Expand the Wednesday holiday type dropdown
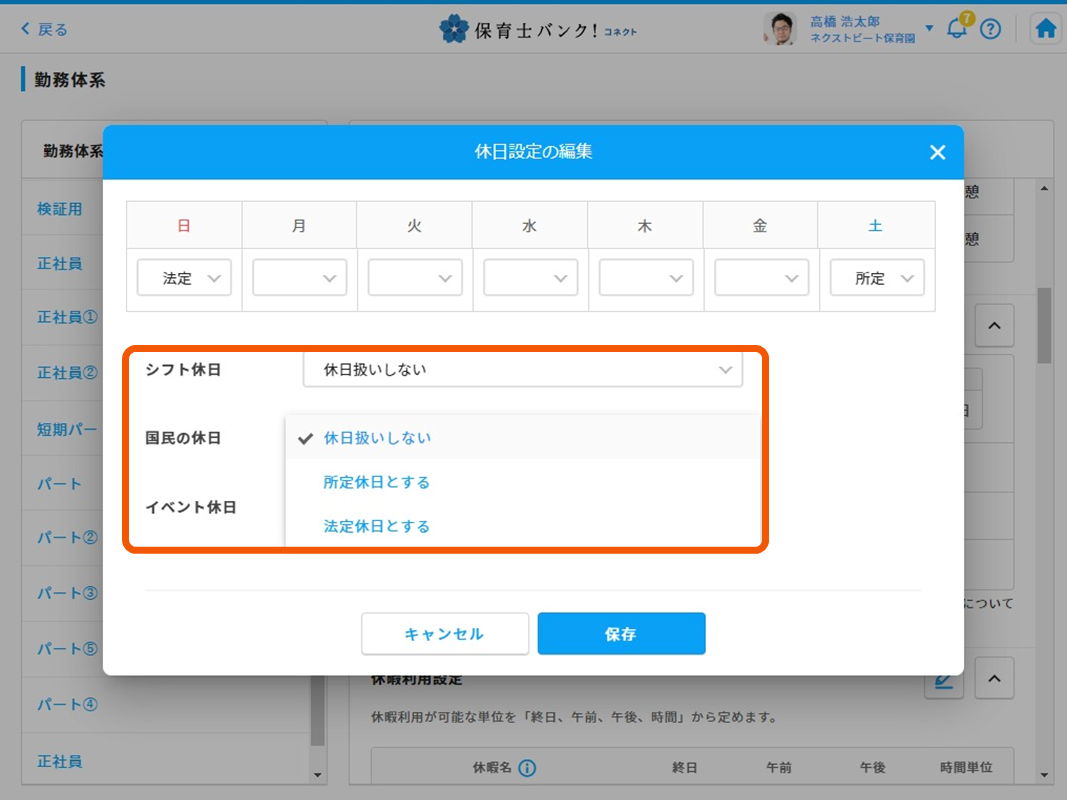Viewport: 1067px width, 800px height. [530, 278]
